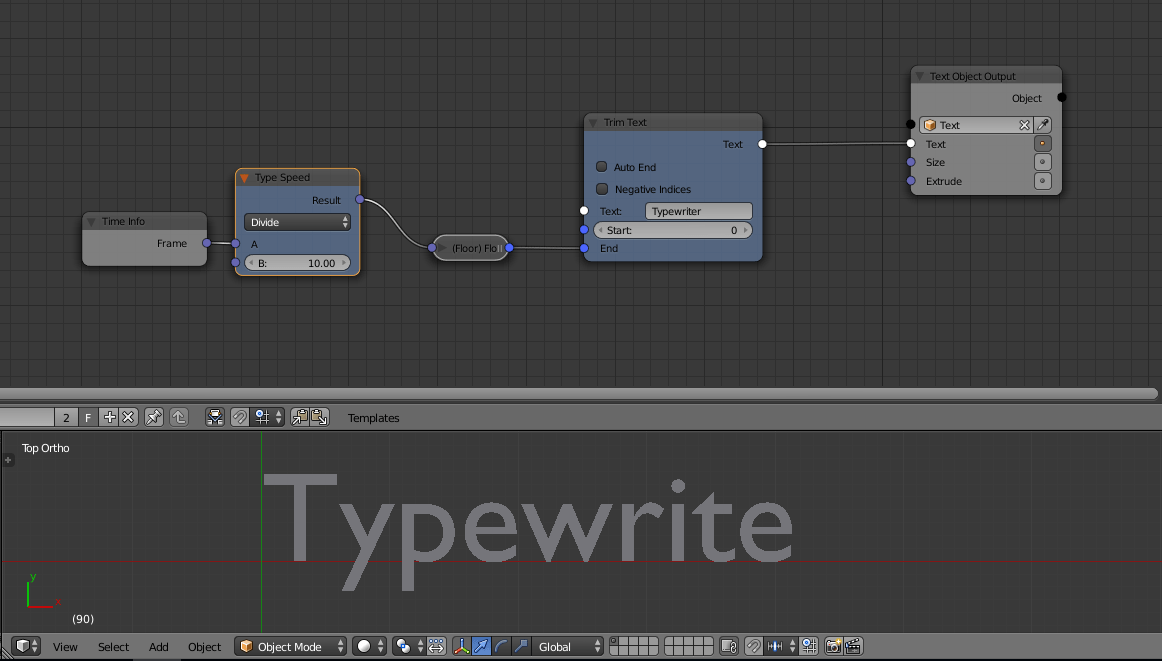Enable Negative Indices in the Trim Text node

tap(601, 189)
